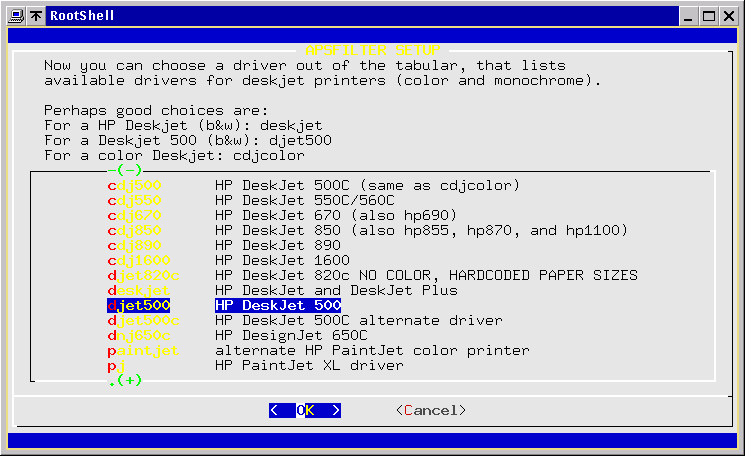Minimize the RootShell window
This screenshot has height=456, width=745.
686,16
